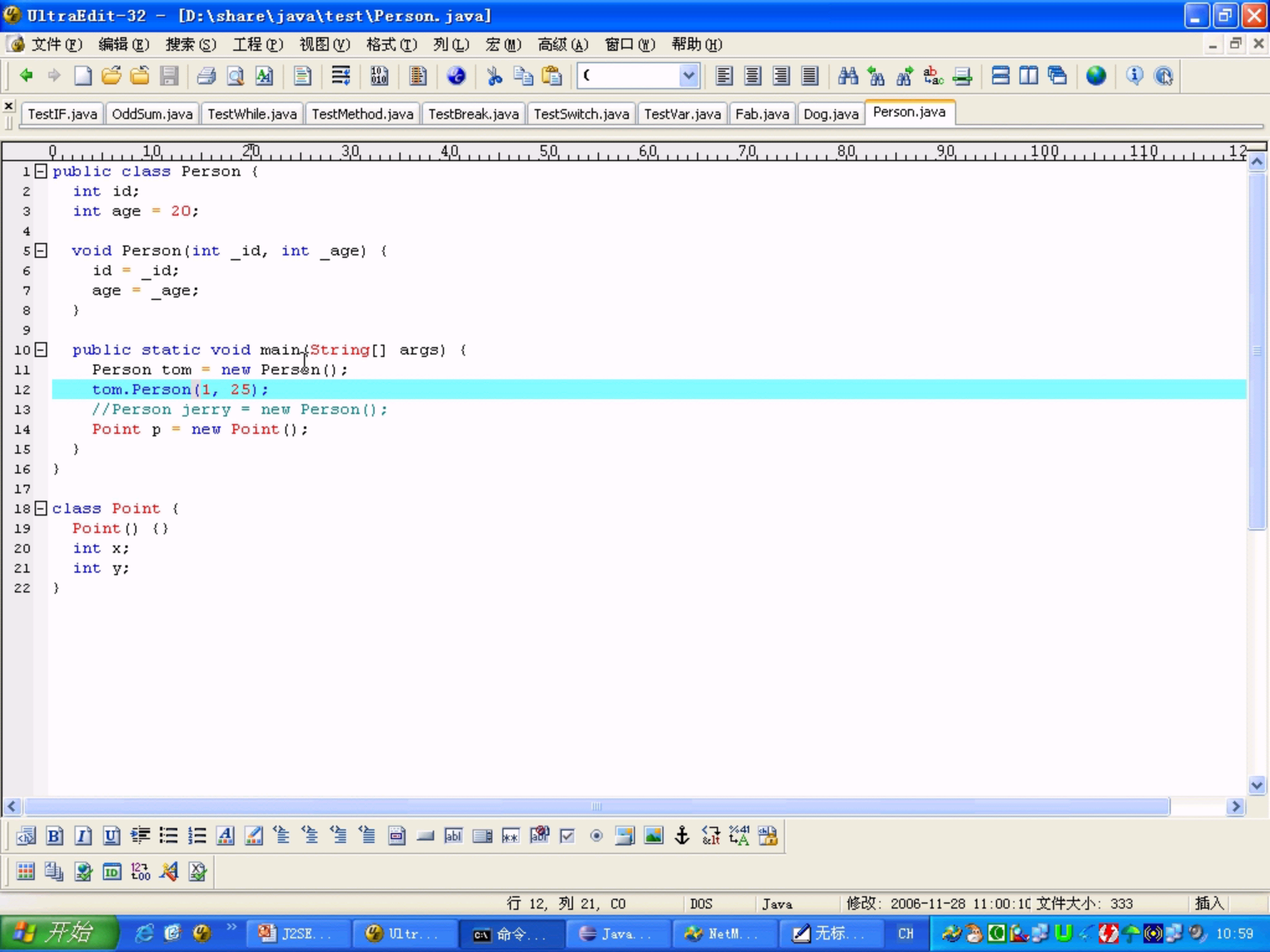Image resolution: width=1270 pixels, height=952 pixels.
Task: Collapse the Person class fold at line 1
Action: coord(41,171)
